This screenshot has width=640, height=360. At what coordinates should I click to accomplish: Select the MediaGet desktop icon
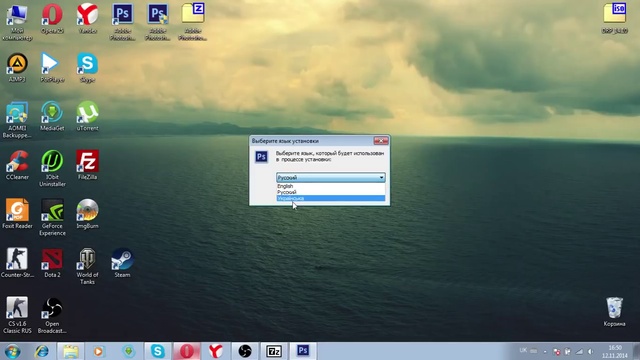(52, 116)
